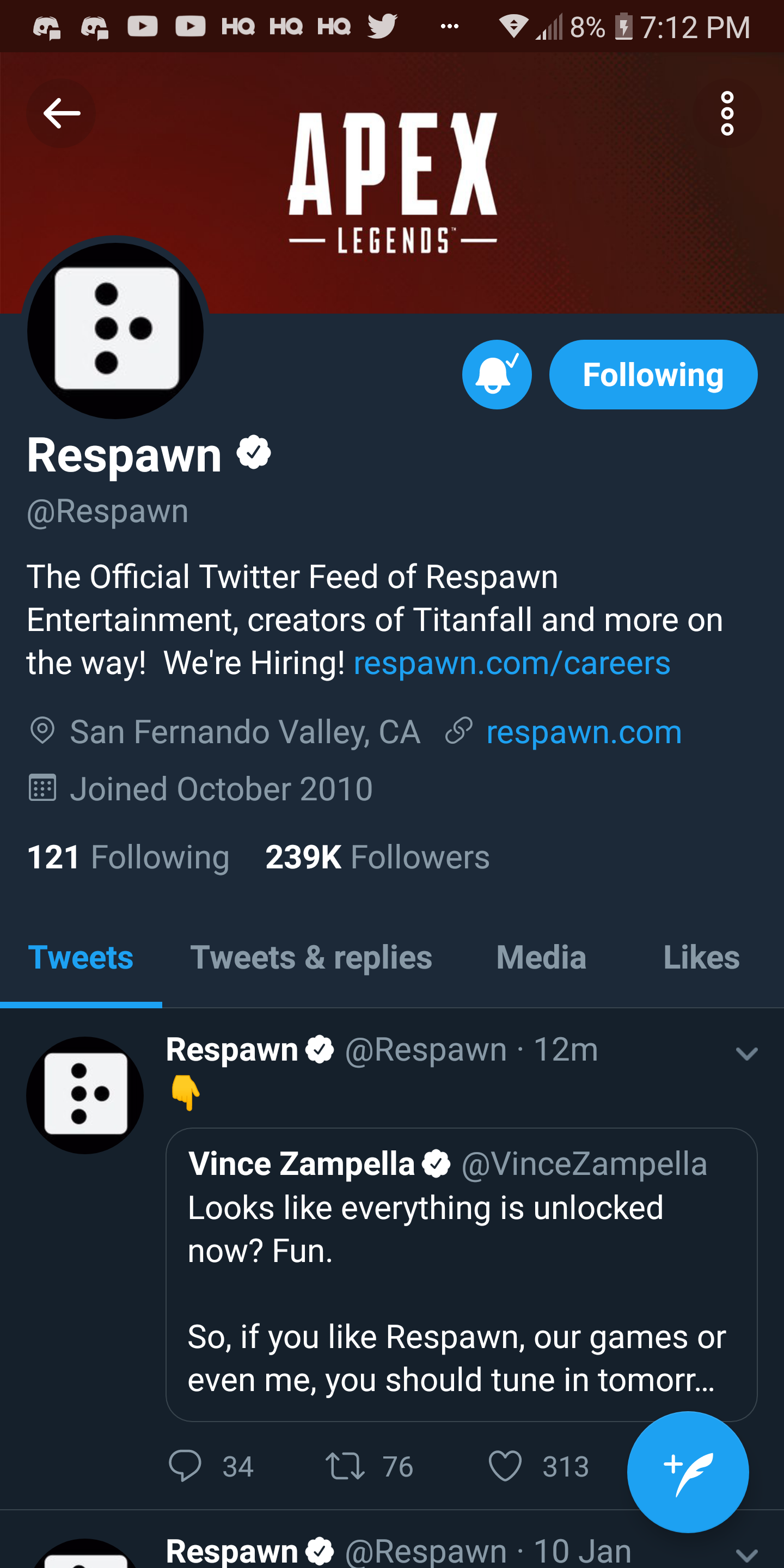Tap the back arrow to leave profile

pos(60,113)
